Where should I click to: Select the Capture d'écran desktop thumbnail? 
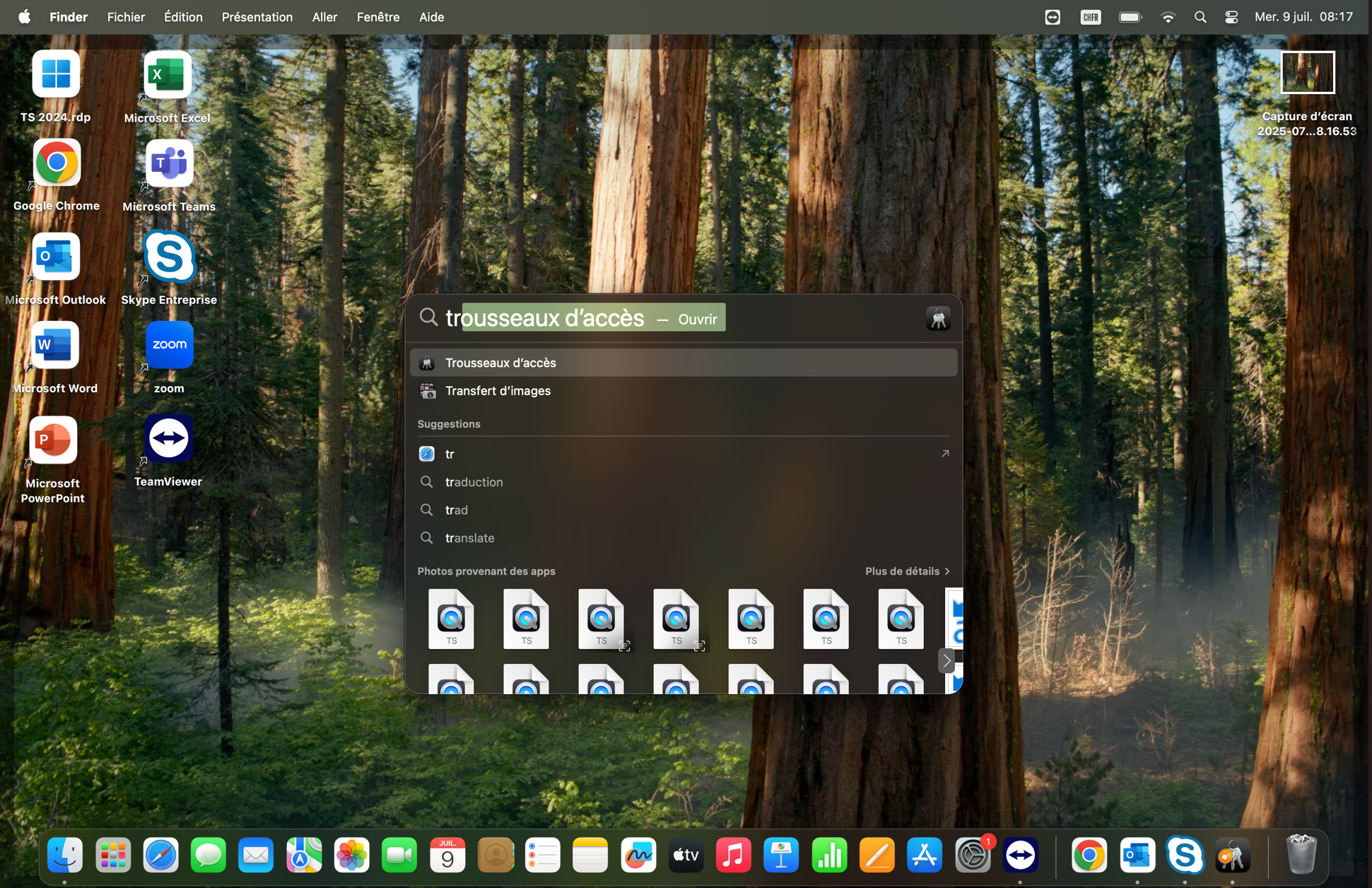(1307, 73)
